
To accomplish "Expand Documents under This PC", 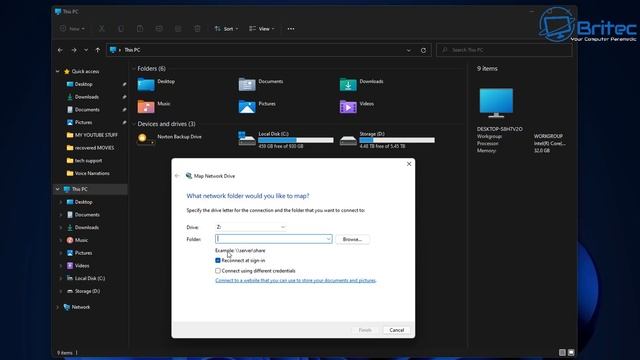I will tap(61, 215).
